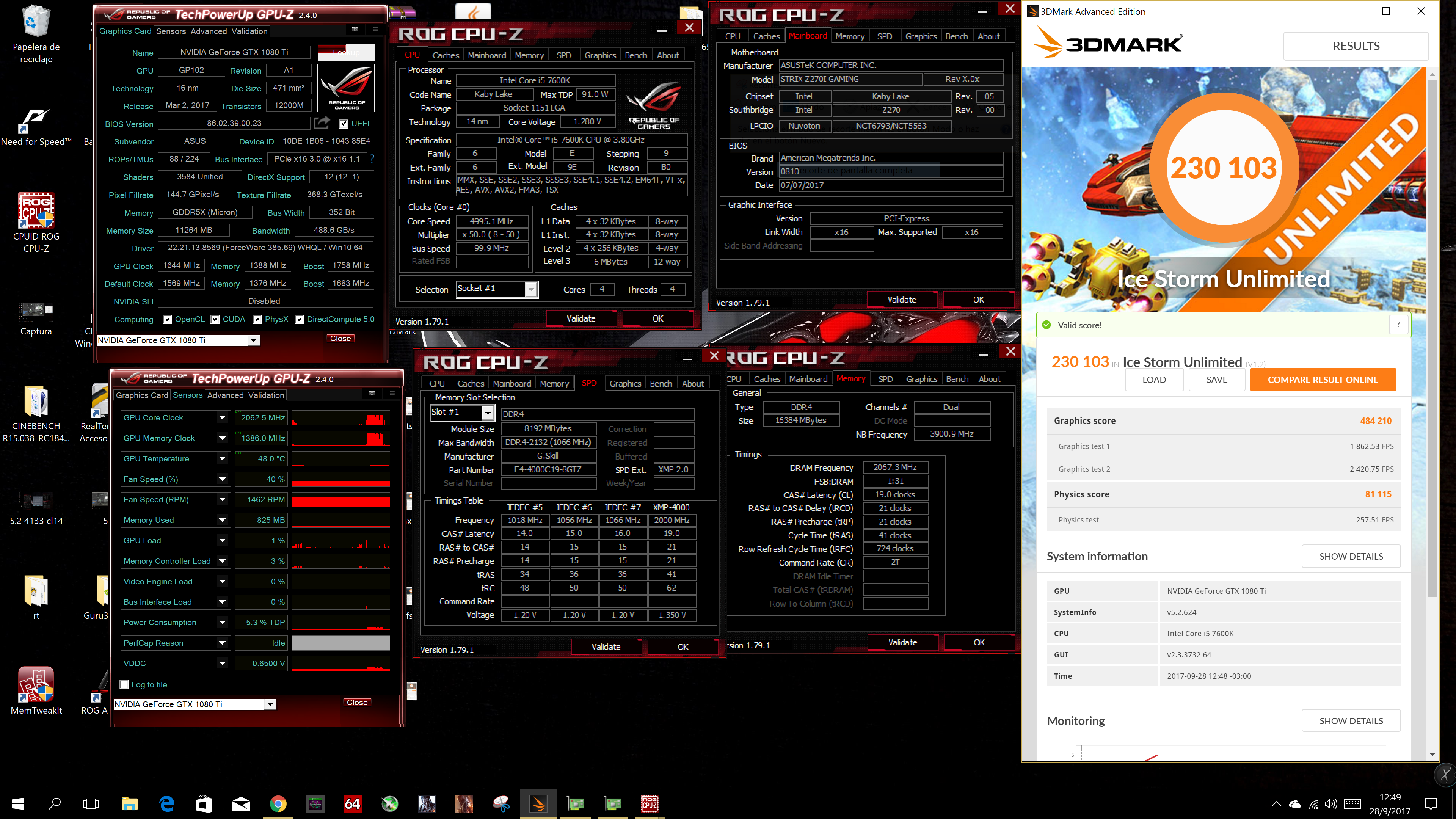
Task: Toggle PhysX checkbox in GPU-Z
Action: [x=257, y=319]
